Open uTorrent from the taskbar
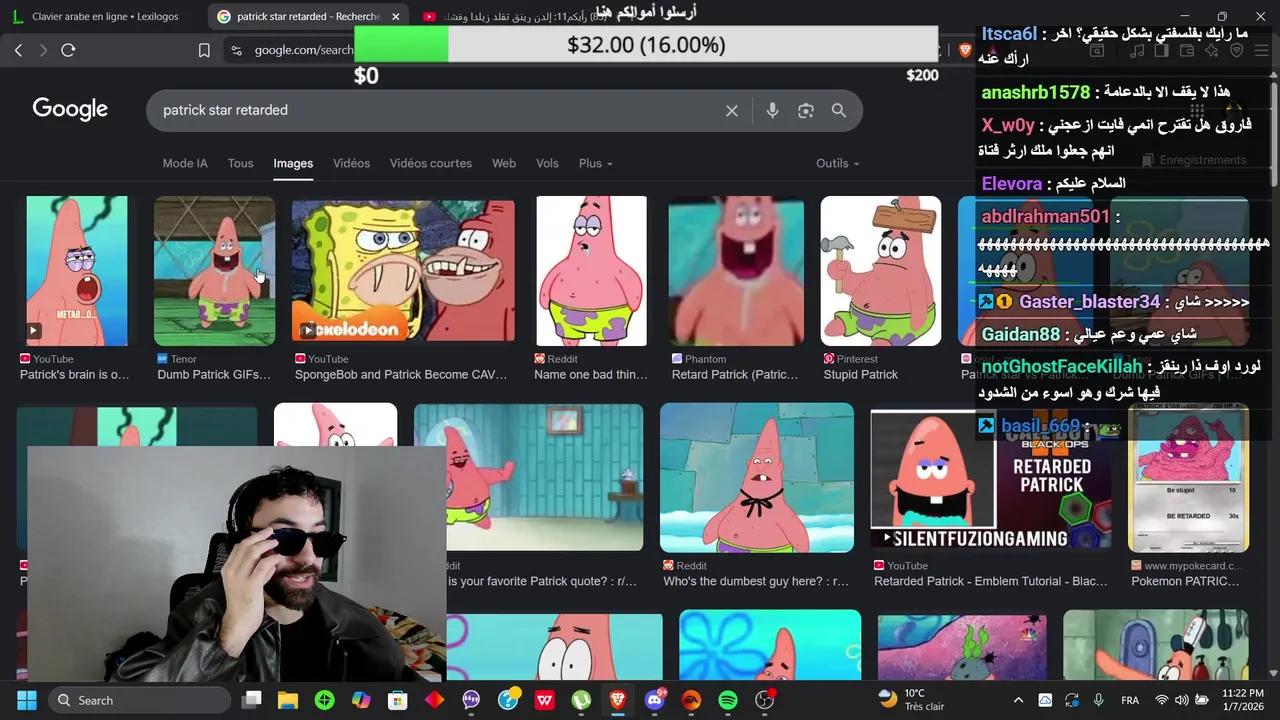1280x720 pixels. [581, 700]
